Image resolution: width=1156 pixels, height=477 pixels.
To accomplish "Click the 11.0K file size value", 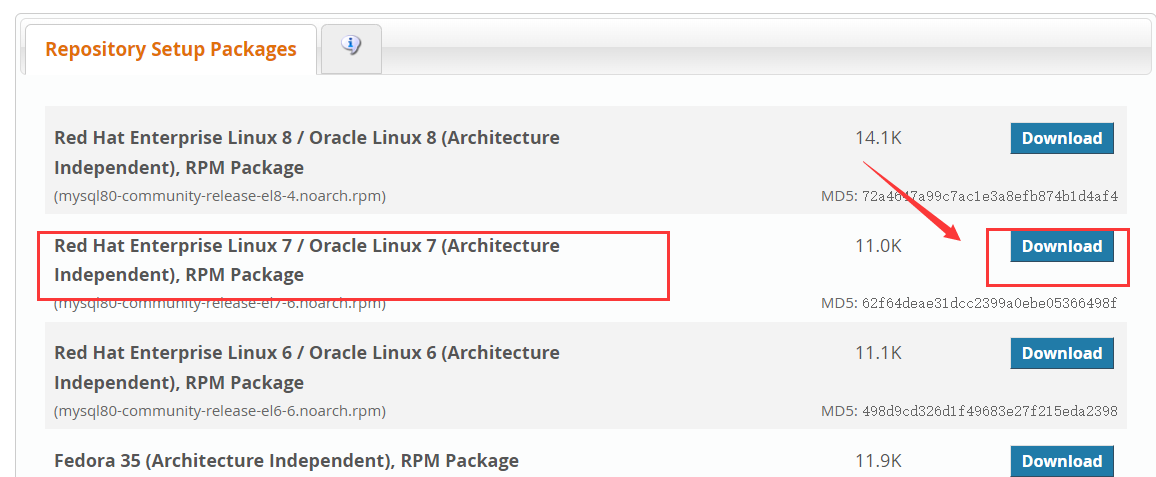I will tap(878, 246).
